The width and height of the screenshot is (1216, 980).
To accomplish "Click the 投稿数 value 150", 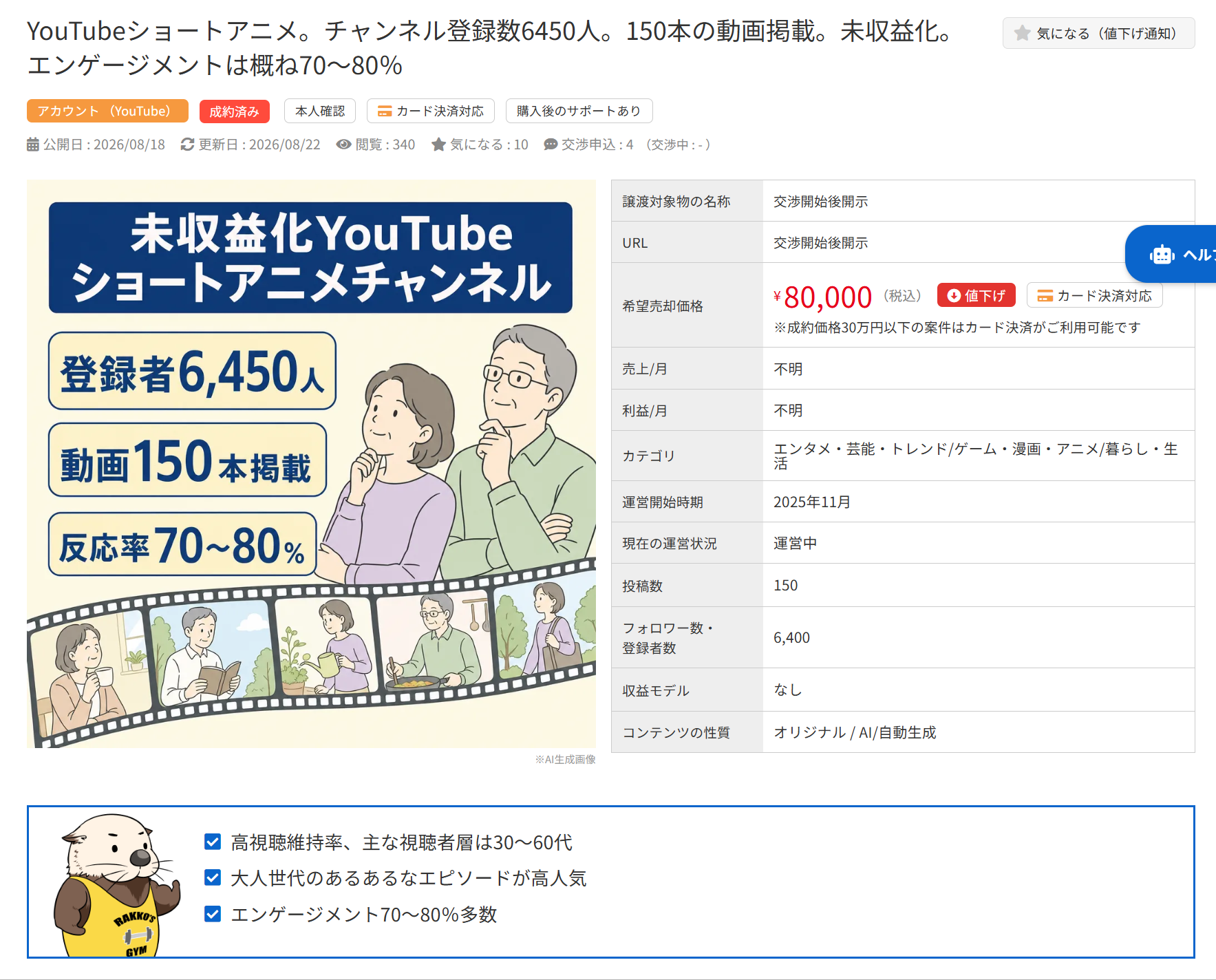I will point(785,586).
